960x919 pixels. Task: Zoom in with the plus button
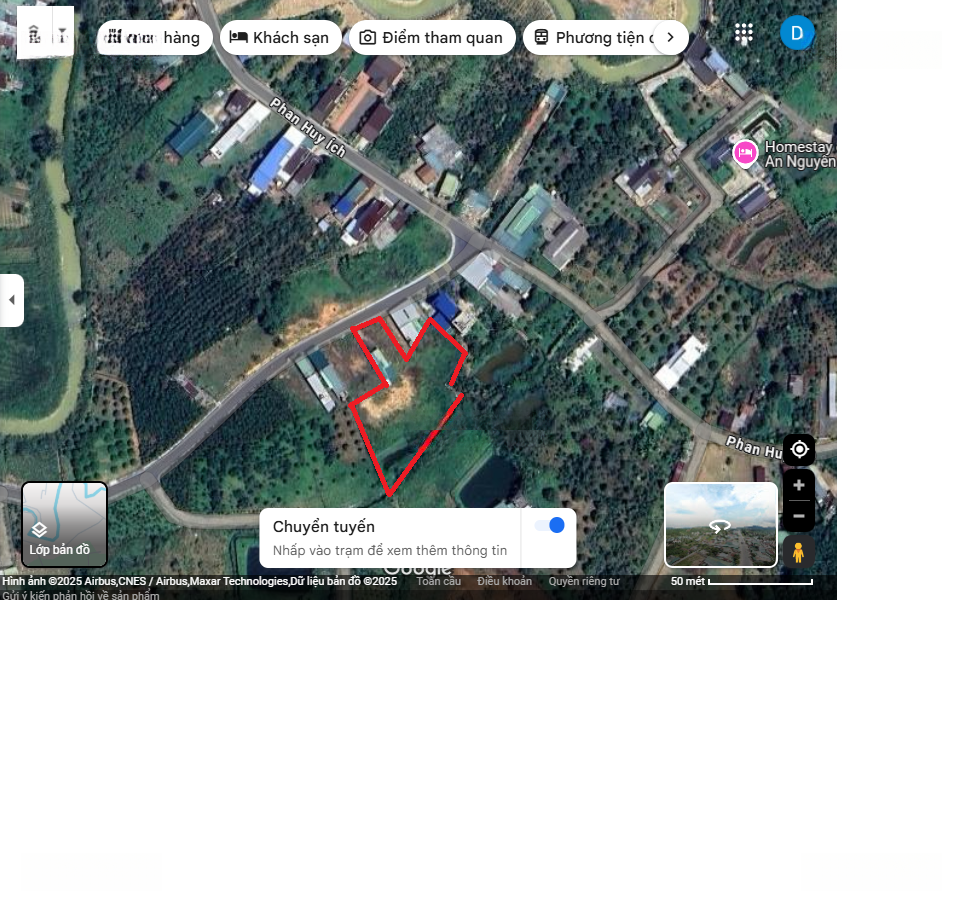[799, 486]
